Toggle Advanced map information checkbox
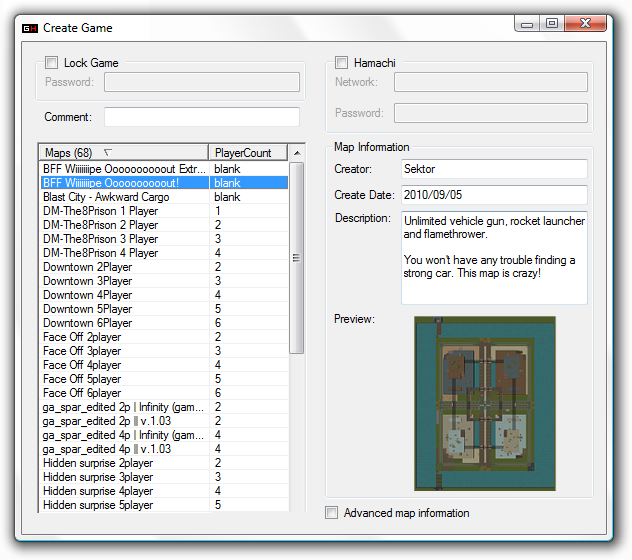This screenshot has height=560, width=632. [332, 513]
